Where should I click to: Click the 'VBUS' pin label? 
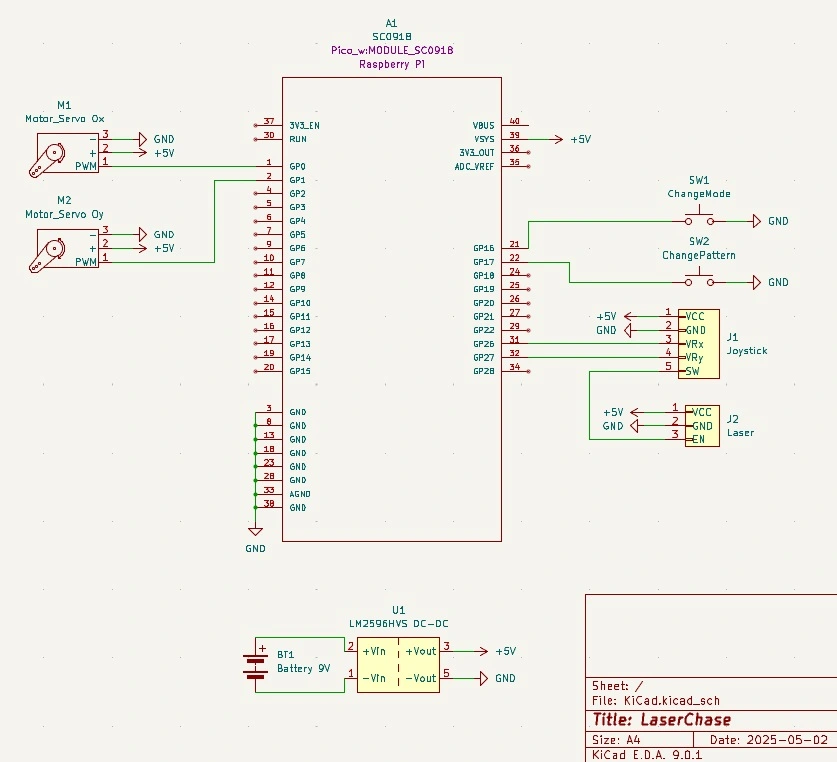[484, 126]
